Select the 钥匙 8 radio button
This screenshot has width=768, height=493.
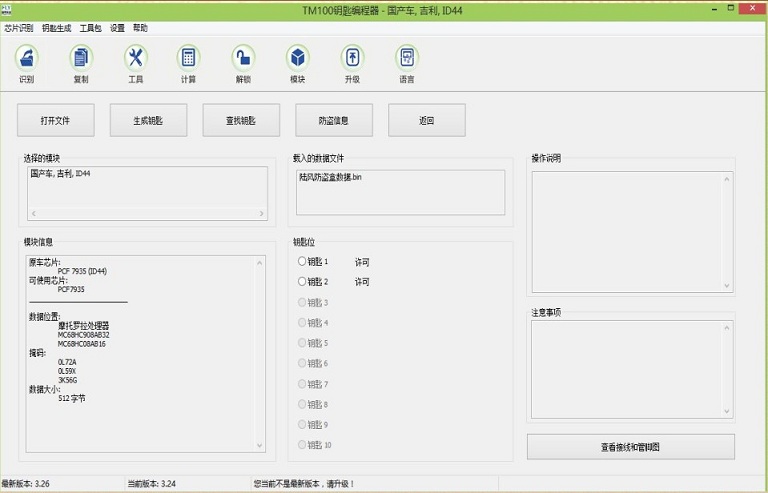pos(302,404)
